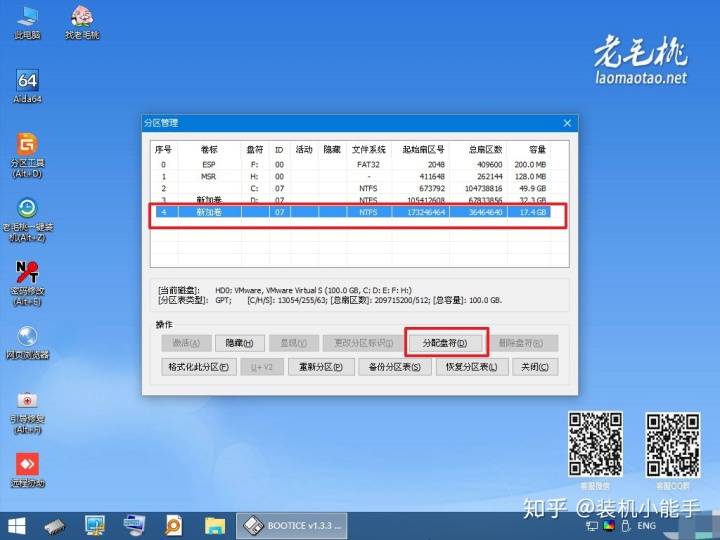
Task: Launch 老毛桃一键装机 (Alt+Z) icon
Action: (27, 219)
